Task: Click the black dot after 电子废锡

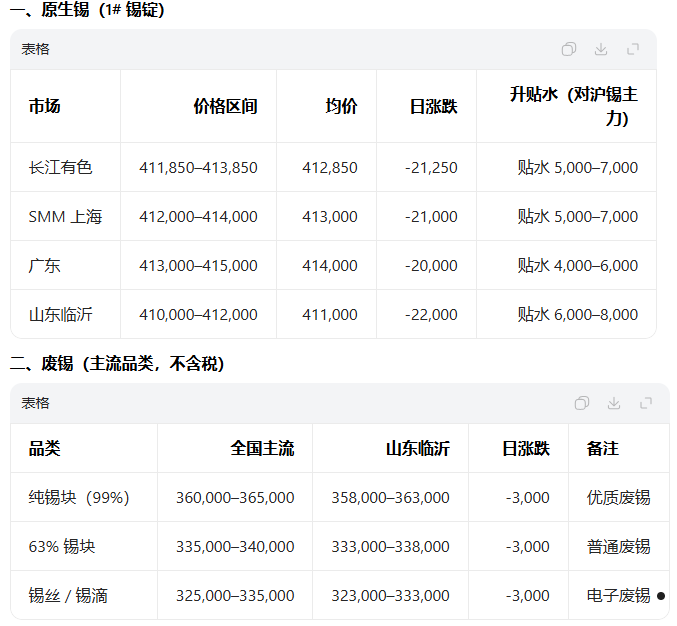Action: pos(661,596)
